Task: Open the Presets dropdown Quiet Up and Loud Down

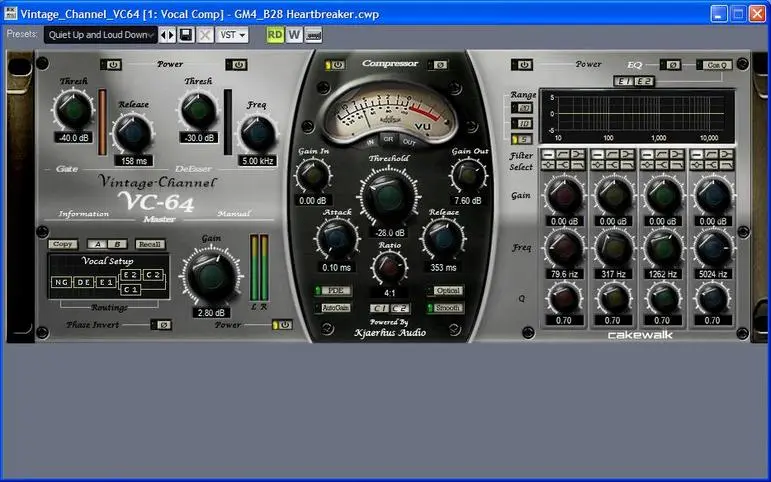Action: click(101, 35)
